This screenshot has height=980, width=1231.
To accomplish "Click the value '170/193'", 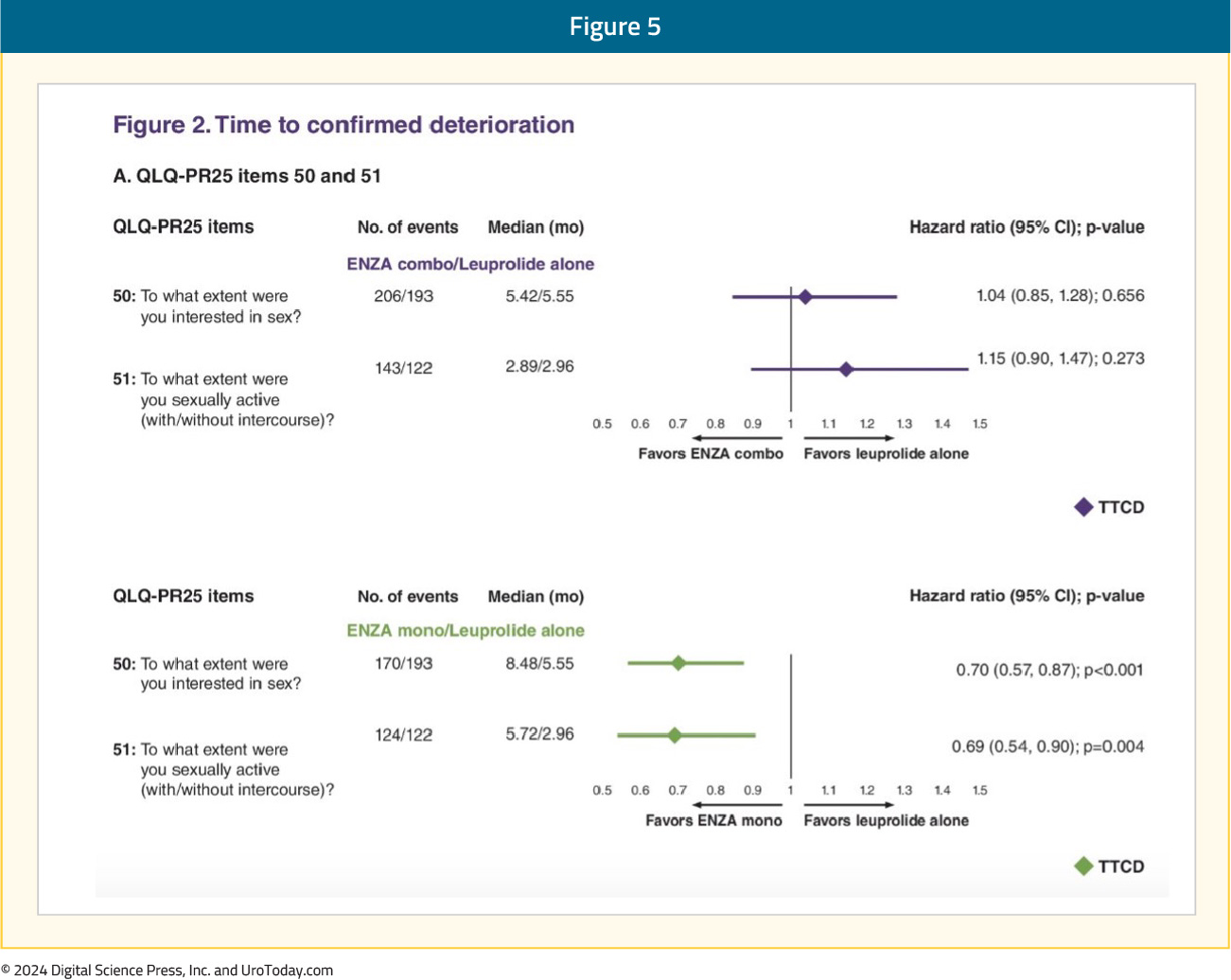I will (404, 663).
